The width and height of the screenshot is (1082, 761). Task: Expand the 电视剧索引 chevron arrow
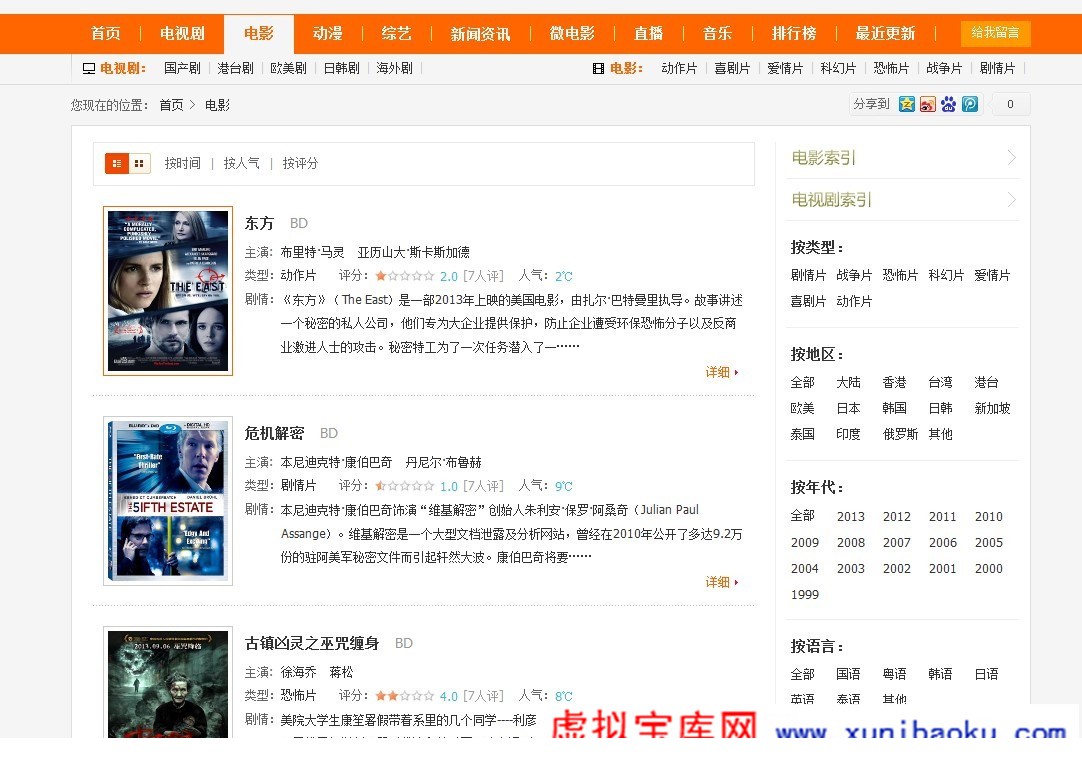point(1011,200)
